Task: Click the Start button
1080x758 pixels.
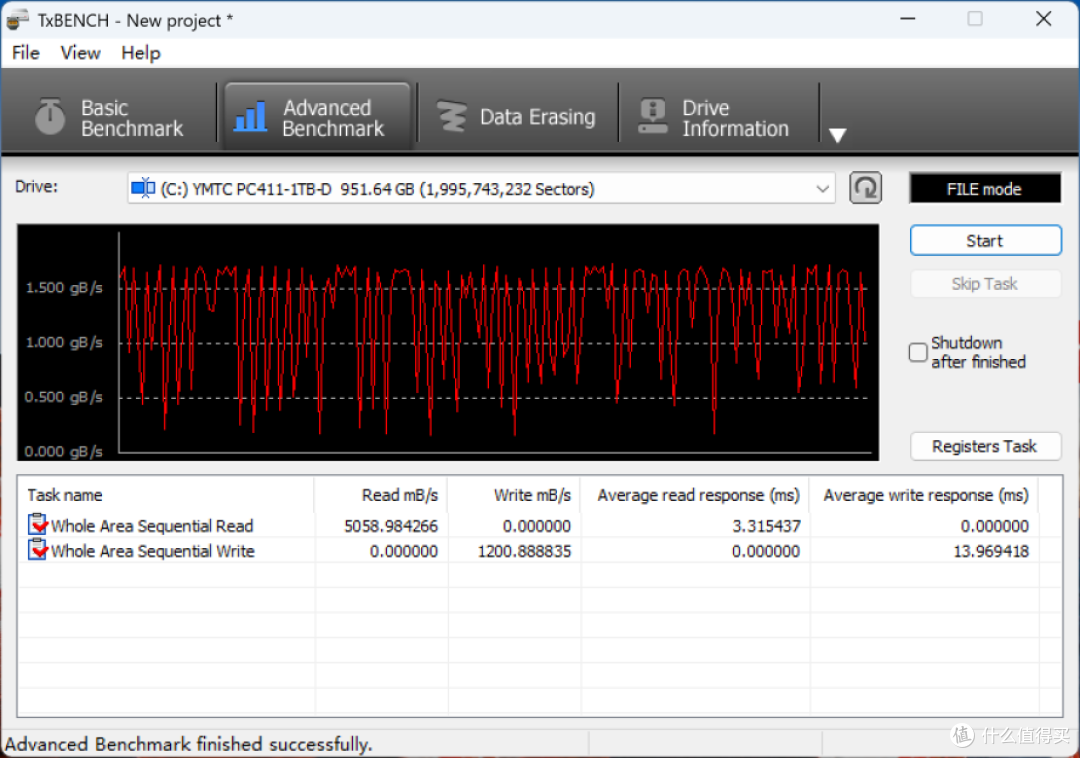Action: [985, 241]
